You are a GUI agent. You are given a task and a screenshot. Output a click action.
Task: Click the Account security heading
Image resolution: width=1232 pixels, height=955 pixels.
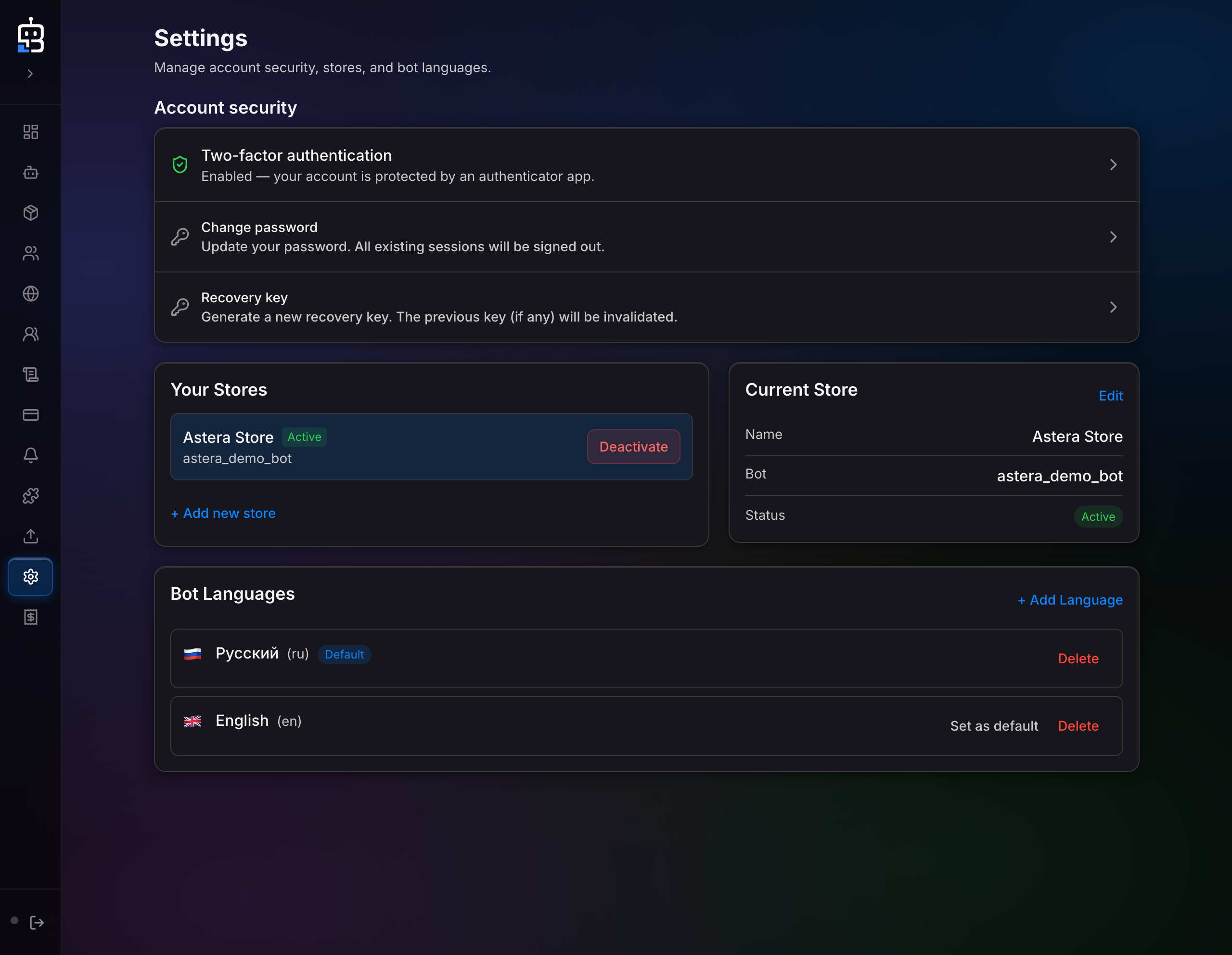[x=226, y=108]
